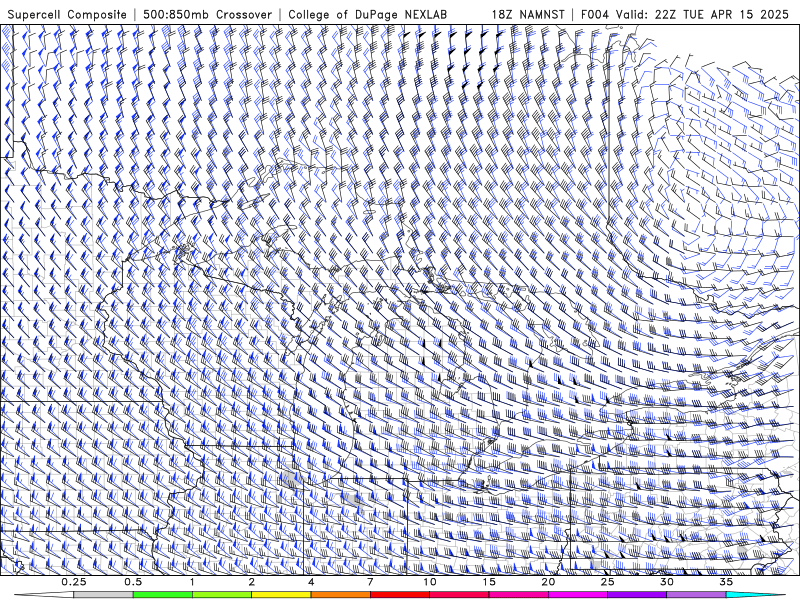Click the scale label reading 4

pos(311,582)
